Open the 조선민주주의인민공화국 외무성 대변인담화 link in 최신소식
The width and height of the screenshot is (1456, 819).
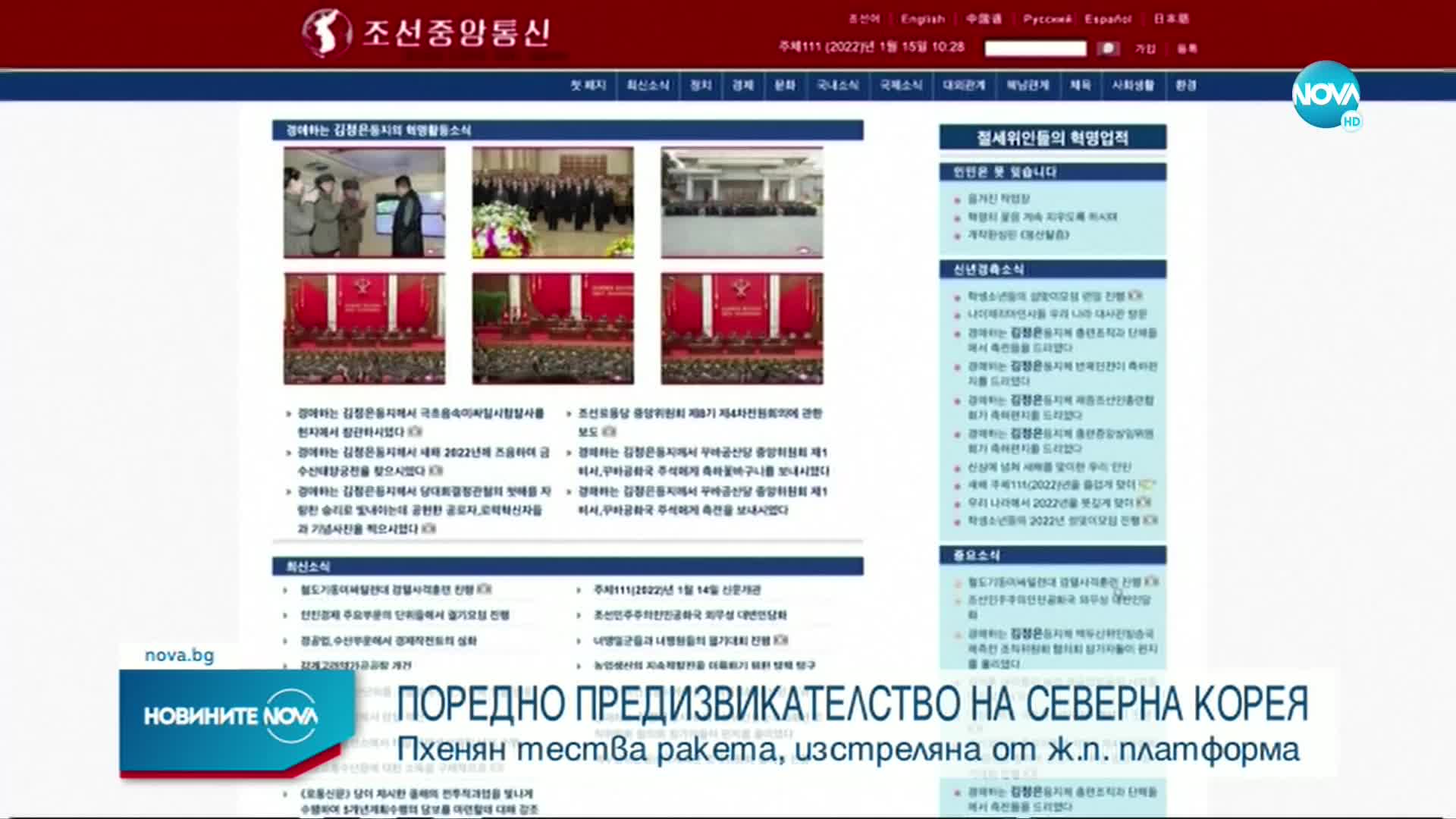point(690,615)
